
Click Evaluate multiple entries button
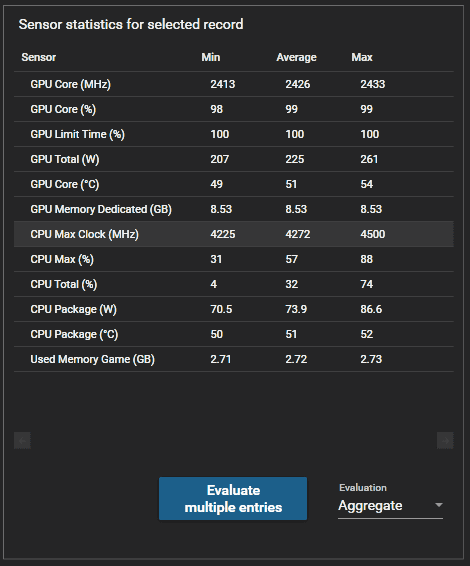[x=233, y=498]
